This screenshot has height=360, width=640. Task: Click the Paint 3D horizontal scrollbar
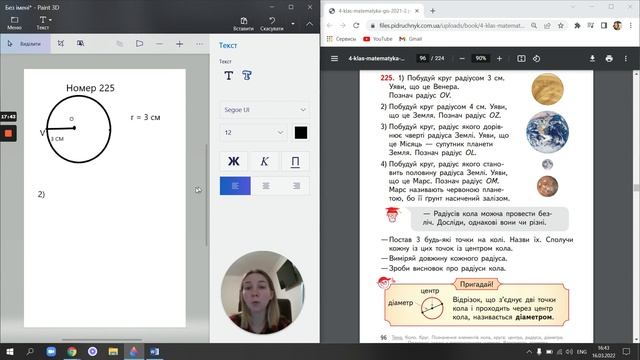tap(102, 340)
